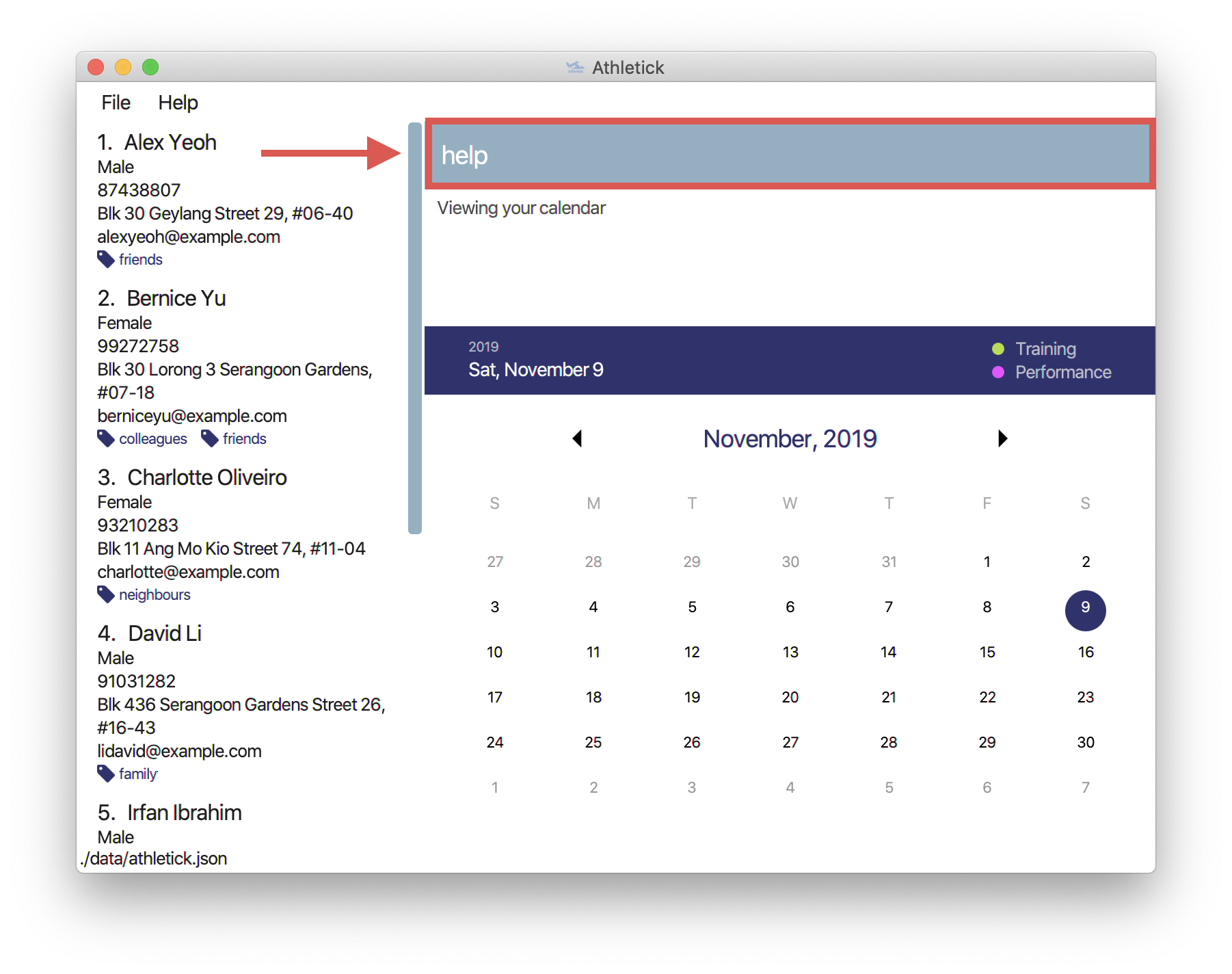Select the Alex Yeoh person name
1232x974 pixels.
coord(170,142)
